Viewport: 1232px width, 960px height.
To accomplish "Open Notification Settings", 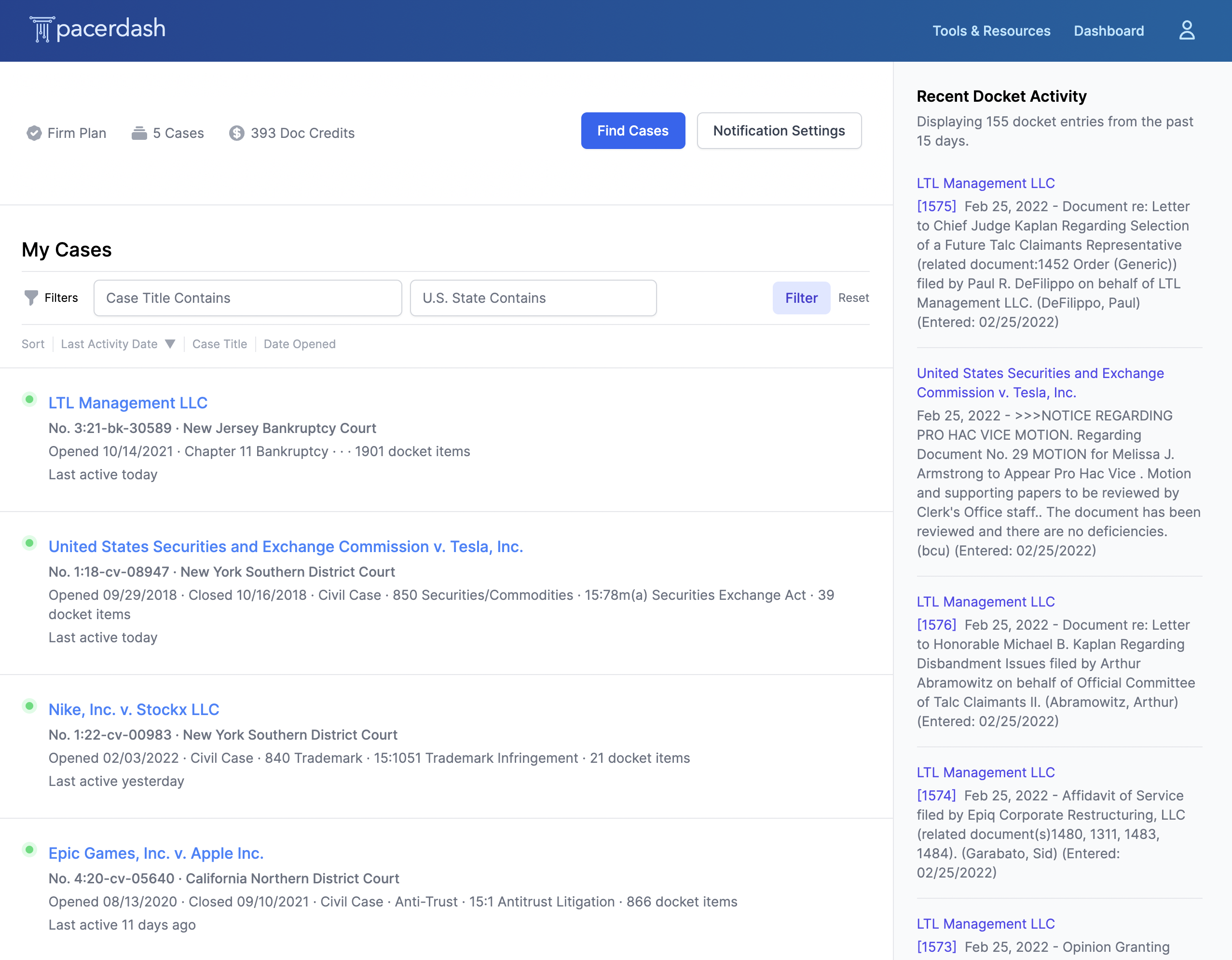I will click(x=779, y=131).
